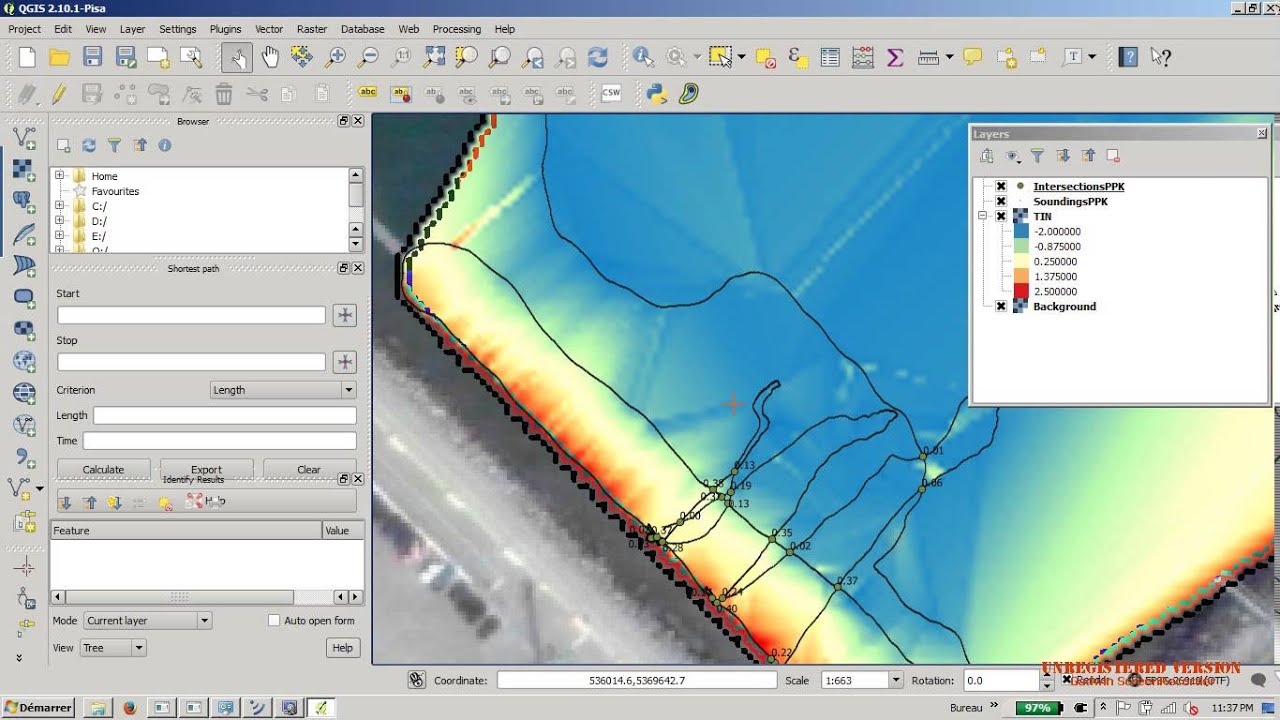
Task: Open the Vector menu
Action: click(269, 29)
